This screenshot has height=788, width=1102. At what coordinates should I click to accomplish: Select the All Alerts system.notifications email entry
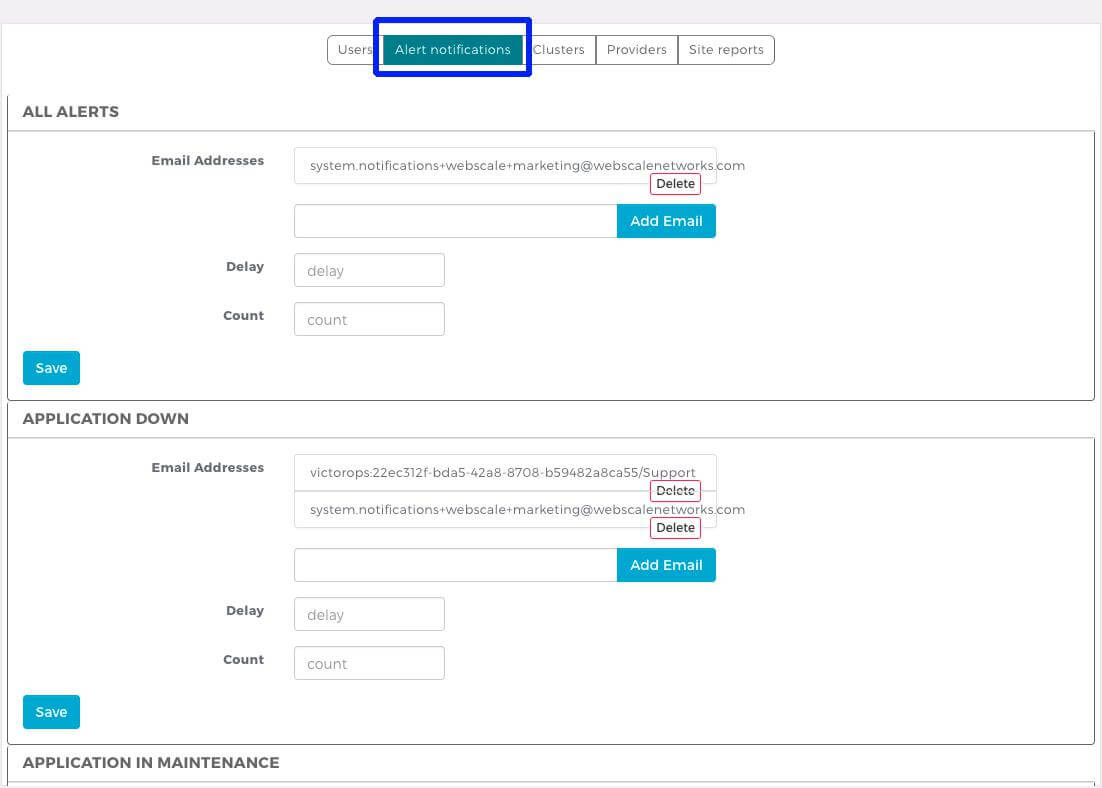[x=502, y=165]
